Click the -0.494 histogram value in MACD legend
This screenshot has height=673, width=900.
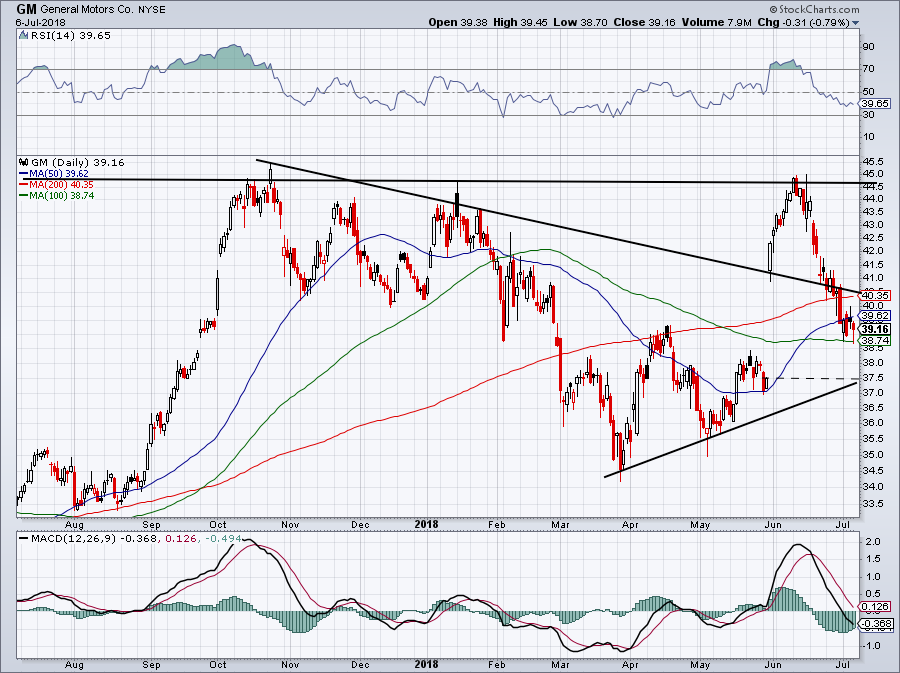(221, 539)
